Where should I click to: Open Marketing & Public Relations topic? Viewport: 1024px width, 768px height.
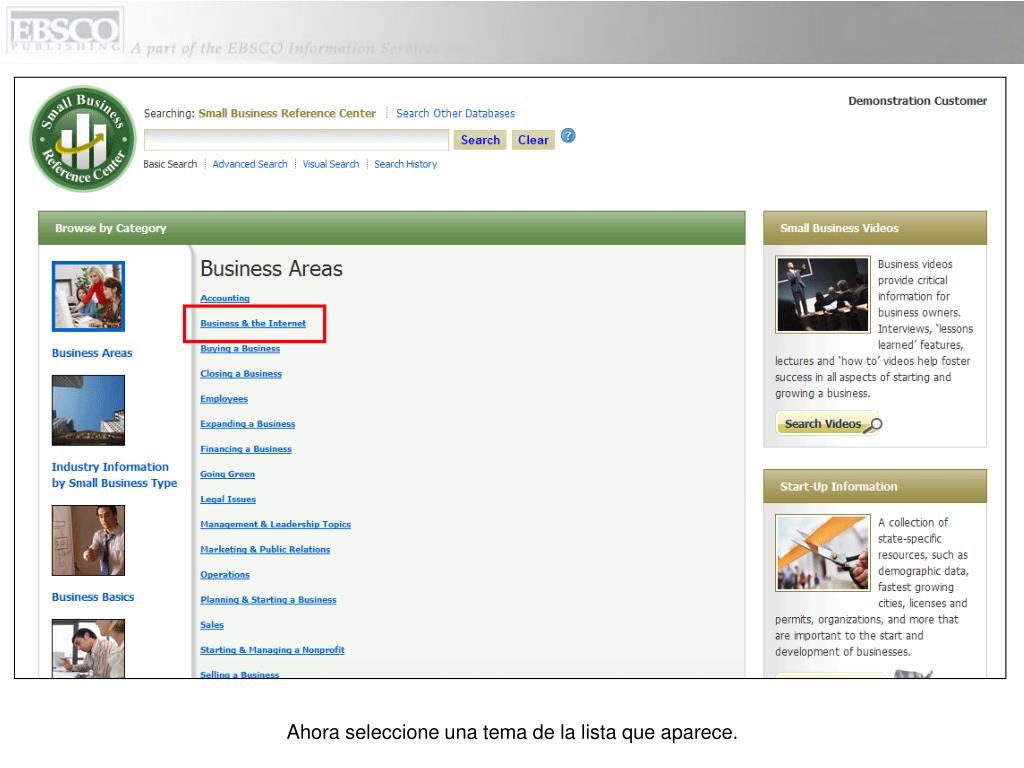click(x=265, y=549)
